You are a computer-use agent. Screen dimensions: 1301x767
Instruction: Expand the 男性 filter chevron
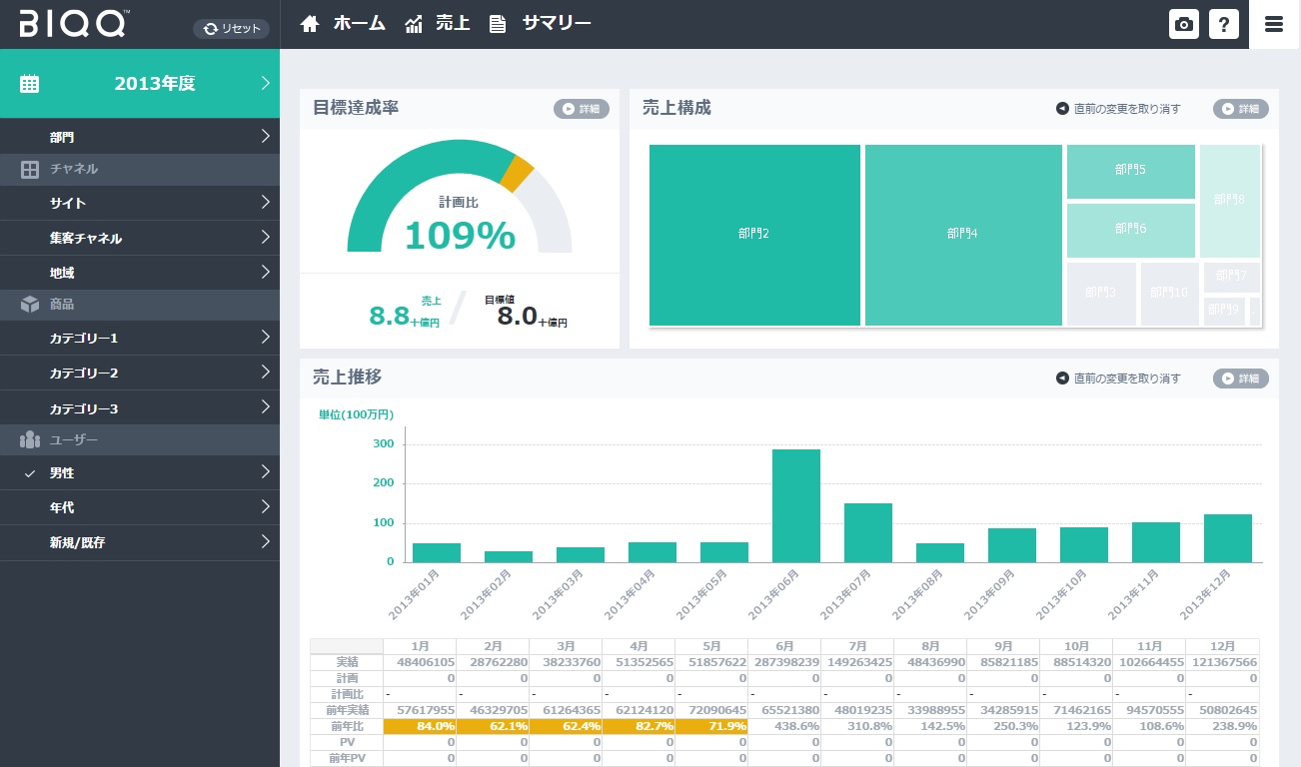click(x=266, y=472)
